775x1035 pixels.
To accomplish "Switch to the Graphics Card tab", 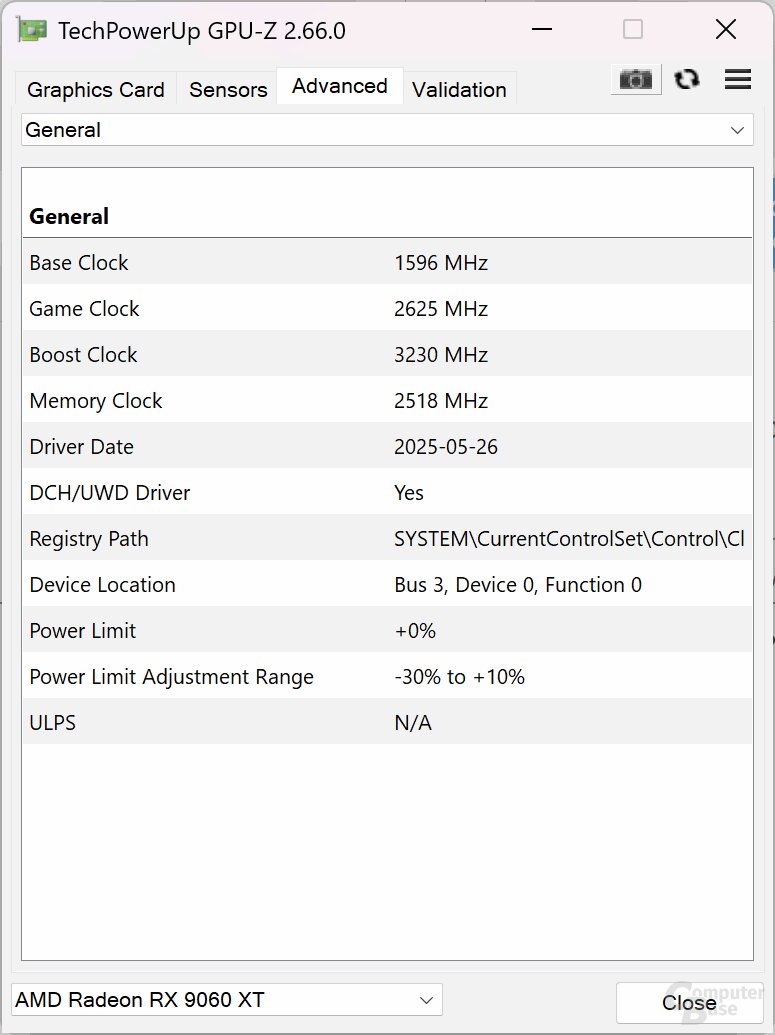I will 96,89.
